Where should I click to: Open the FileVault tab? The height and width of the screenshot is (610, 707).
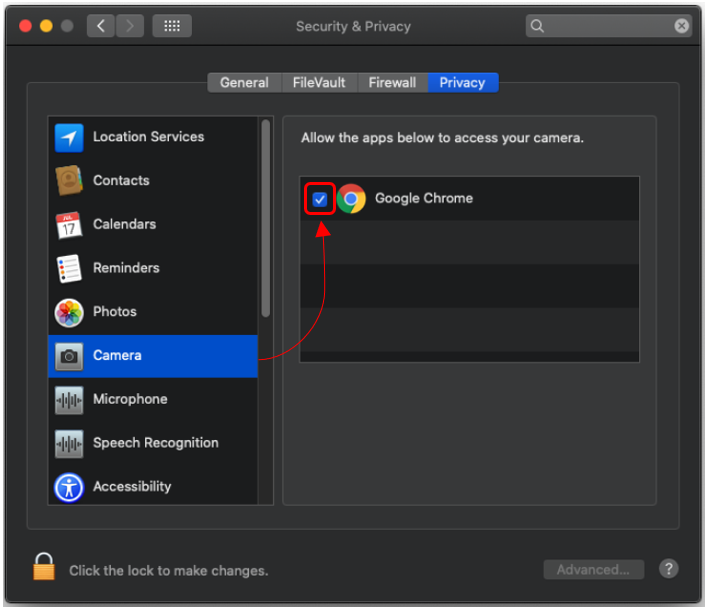320,83
